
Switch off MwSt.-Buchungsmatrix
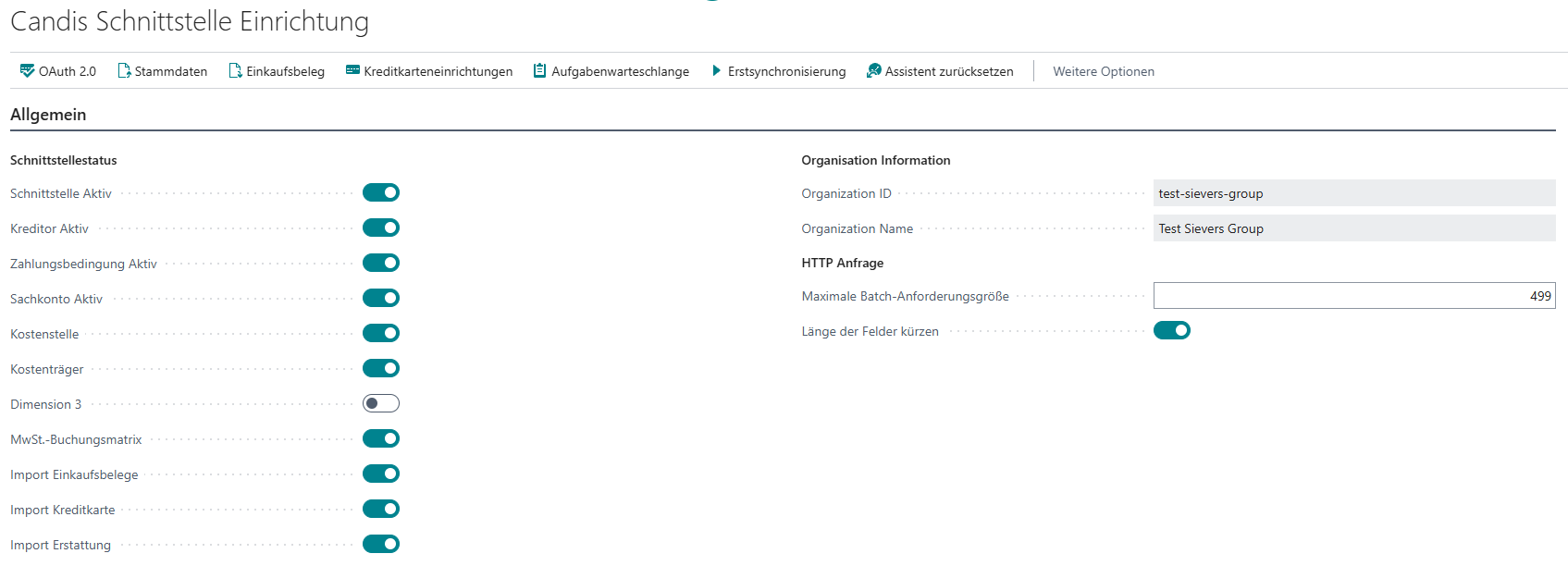pyautogui.click(x=380, y=438)
